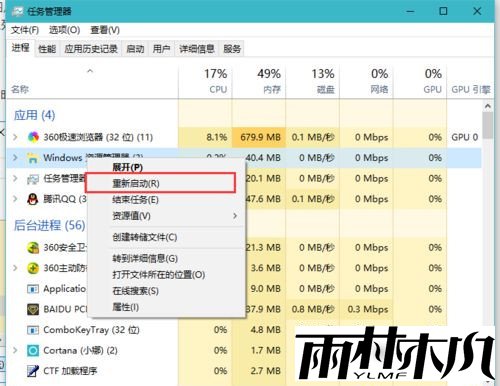Click the Cortana process icon
The image size is (500, 386).
[33, 350]
